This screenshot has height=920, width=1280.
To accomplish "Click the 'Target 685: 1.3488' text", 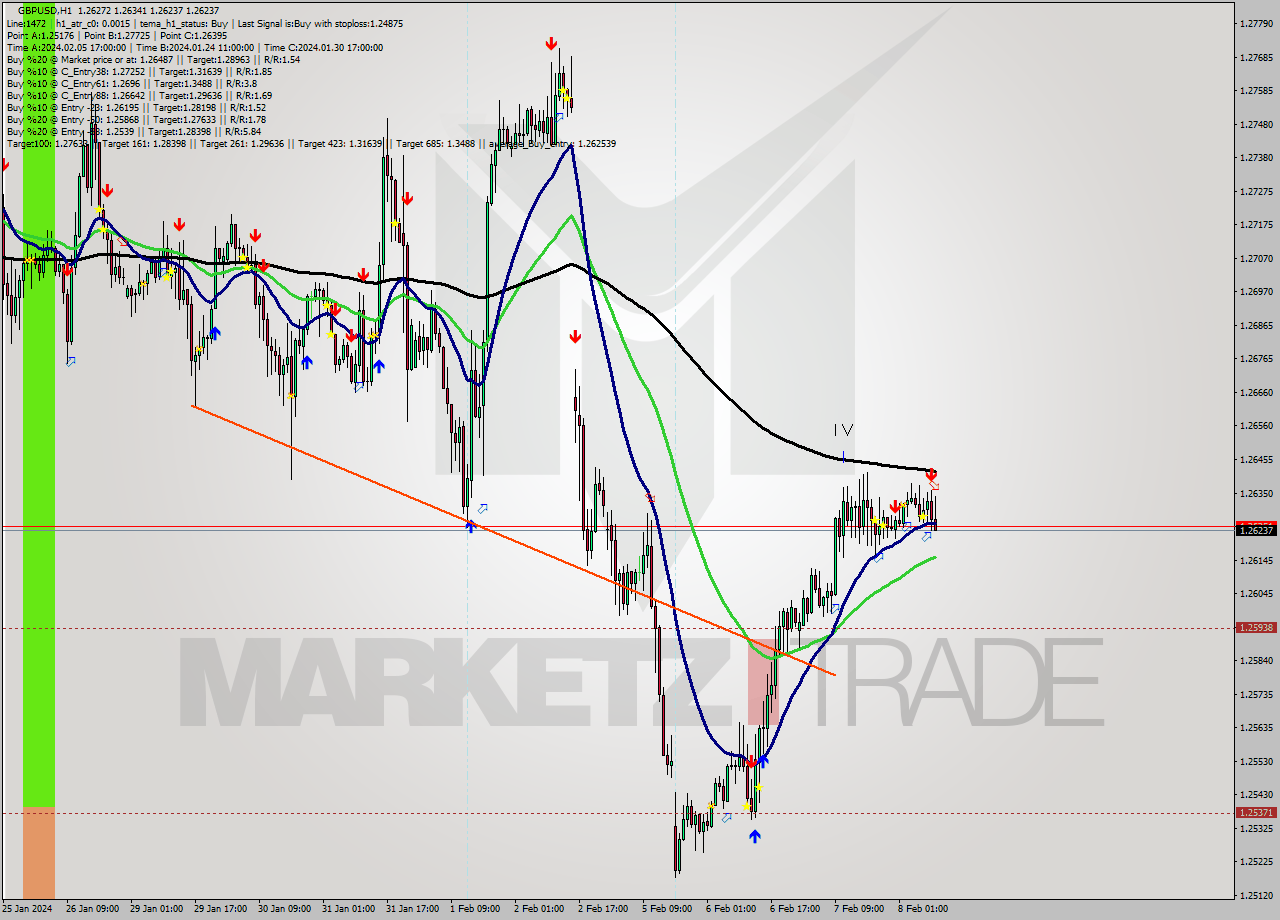I will pos(435,143).
